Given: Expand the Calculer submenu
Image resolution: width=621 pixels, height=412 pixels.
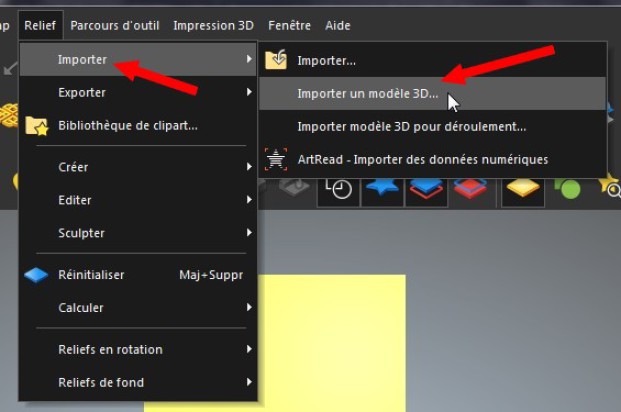Looking at the screenshot, I should pyautogui.click(x=138, y=307).
